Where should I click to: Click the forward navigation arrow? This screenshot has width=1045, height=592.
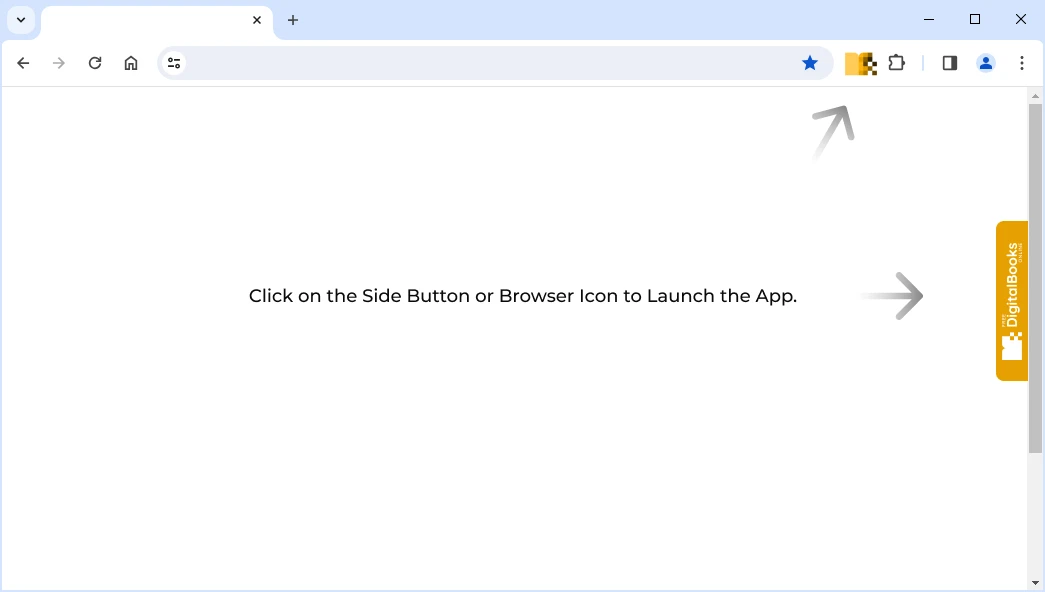pyautogui.click(x=59, y=62)
